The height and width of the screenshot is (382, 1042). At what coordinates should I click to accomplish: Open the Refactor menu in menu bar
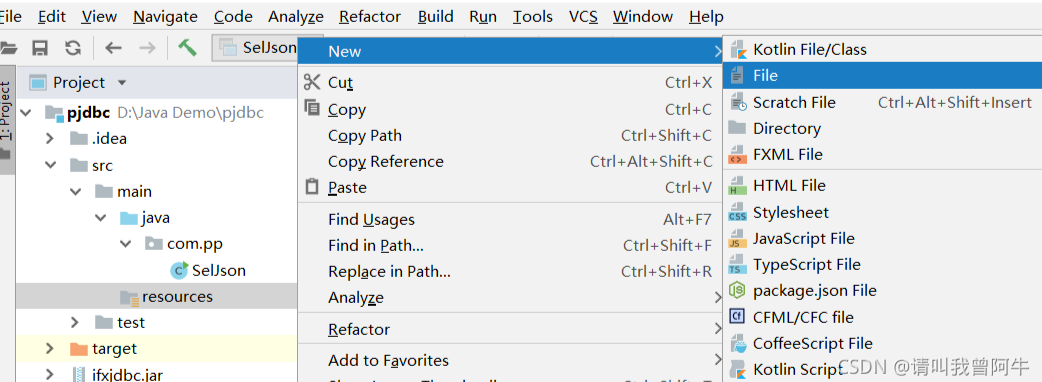369,17
